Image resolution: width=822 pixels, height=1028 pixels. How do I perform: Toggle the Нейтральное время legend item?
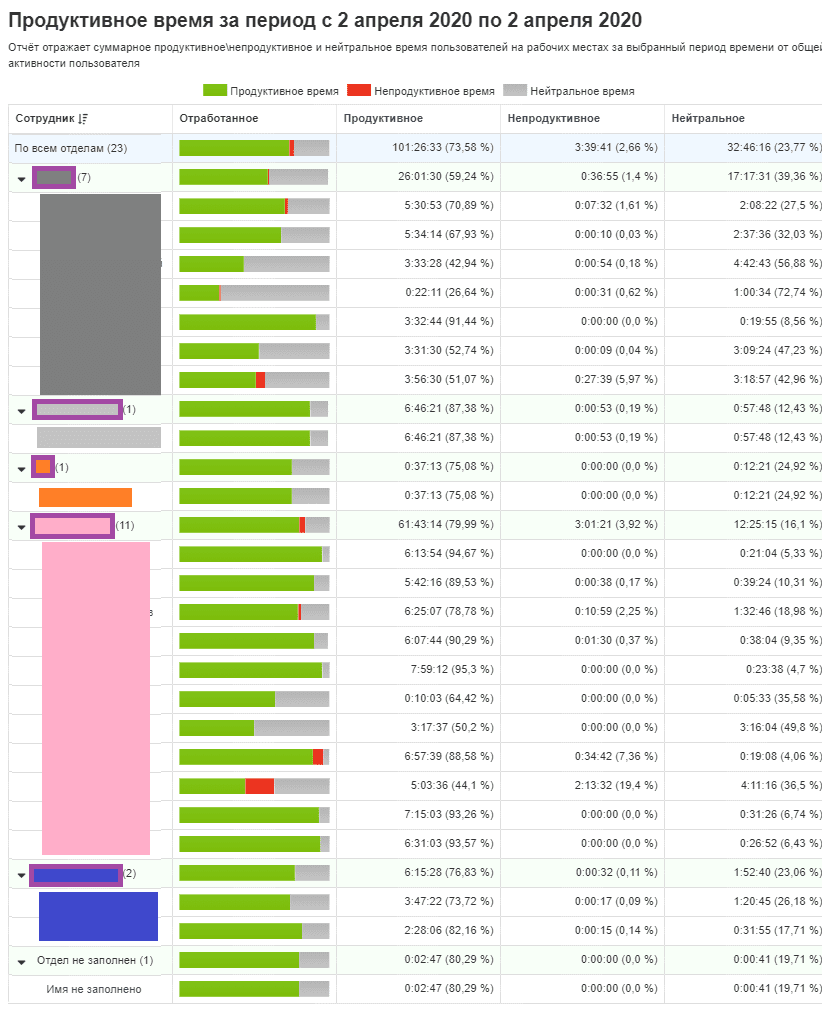(x=569, y=91)
